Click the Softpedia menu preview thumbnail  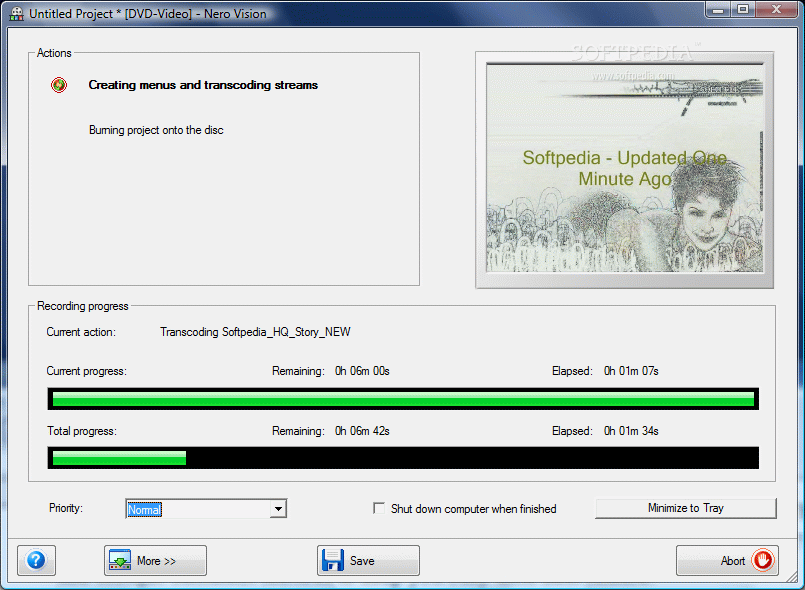click(x=623, y=170)
